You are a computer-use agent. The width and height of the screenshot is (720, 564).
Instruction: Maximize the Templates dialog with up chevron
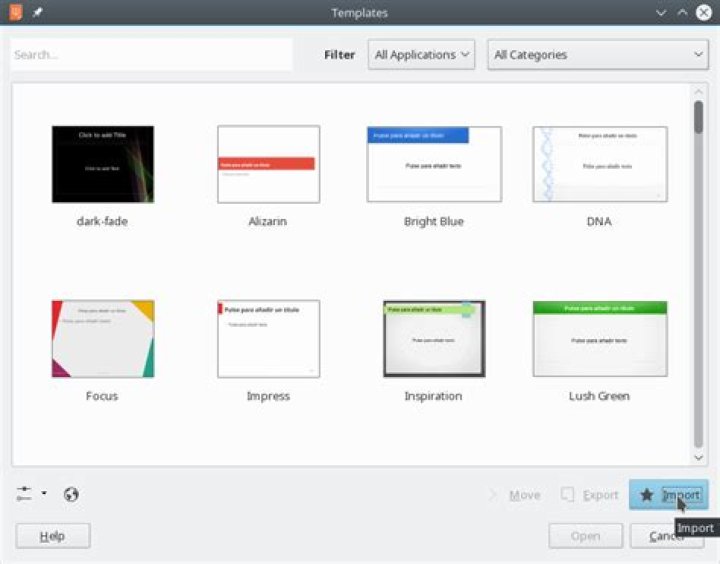coord(682,12)
